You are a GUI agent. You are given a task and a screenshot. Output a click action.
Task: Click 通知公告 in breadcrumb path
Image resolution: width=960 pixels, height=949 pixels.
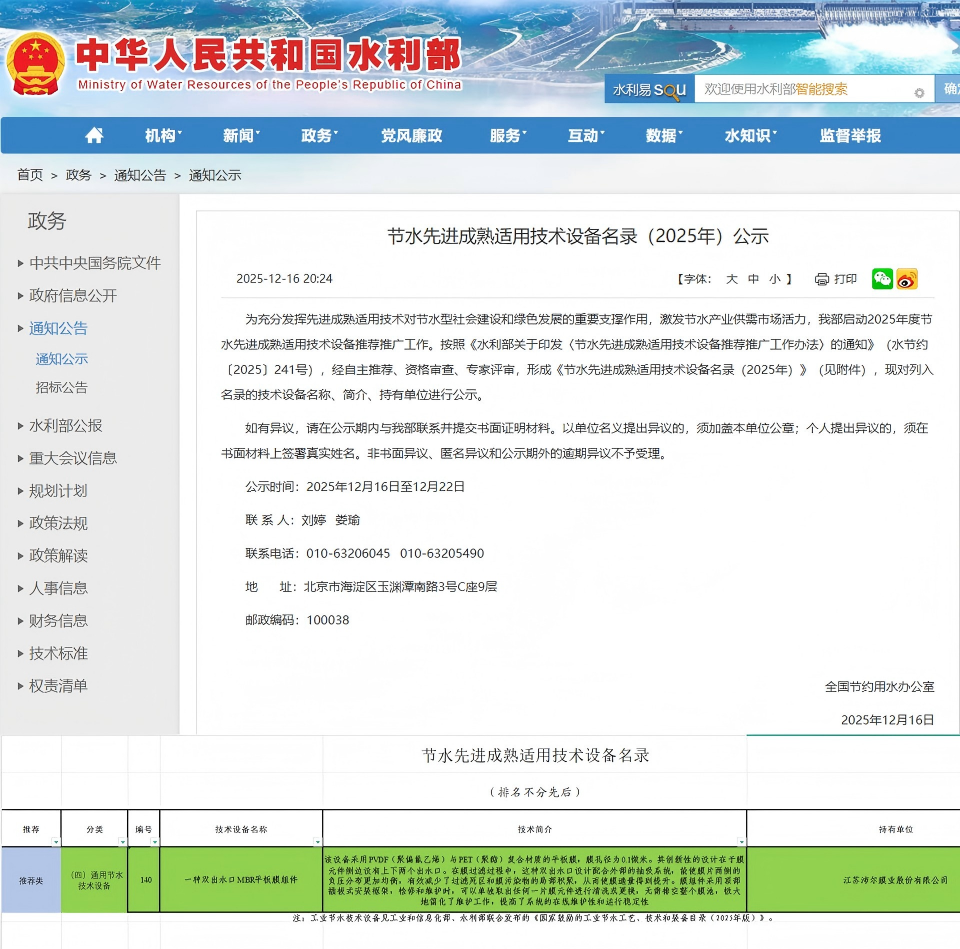[x=140, y=175]
